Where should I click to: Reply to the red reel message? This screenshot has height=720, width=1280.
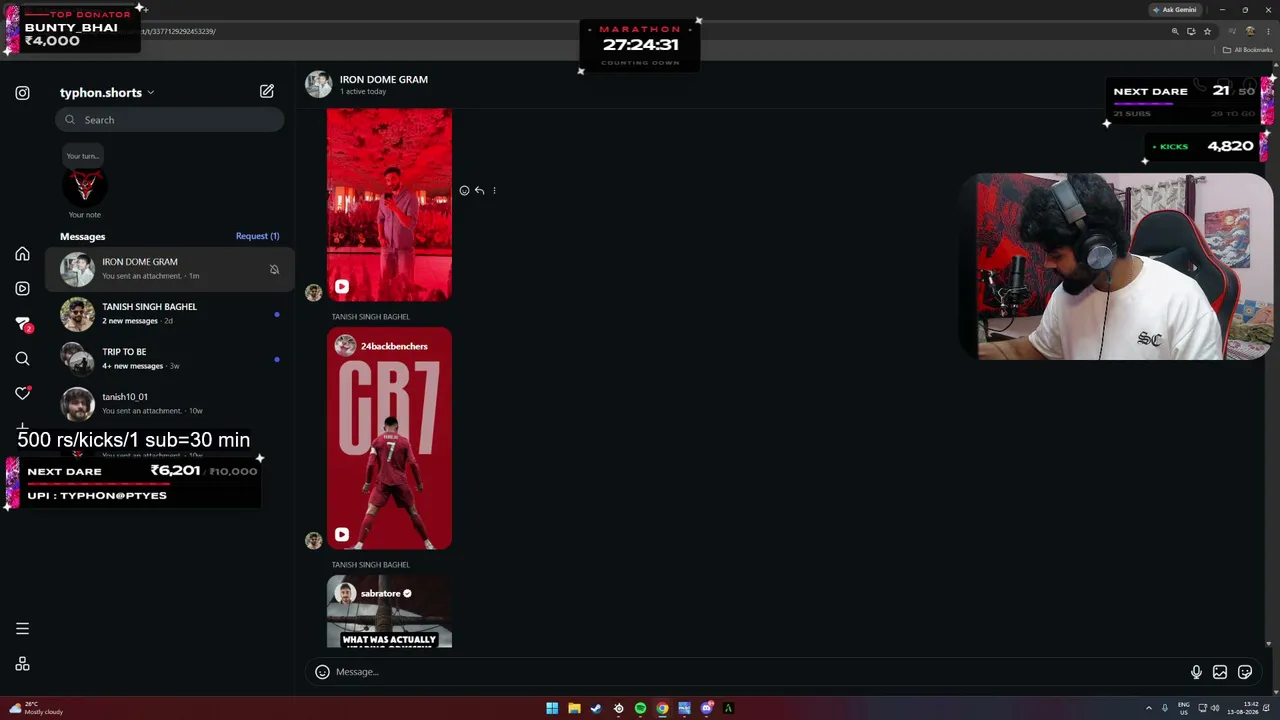tap(479, 191)
